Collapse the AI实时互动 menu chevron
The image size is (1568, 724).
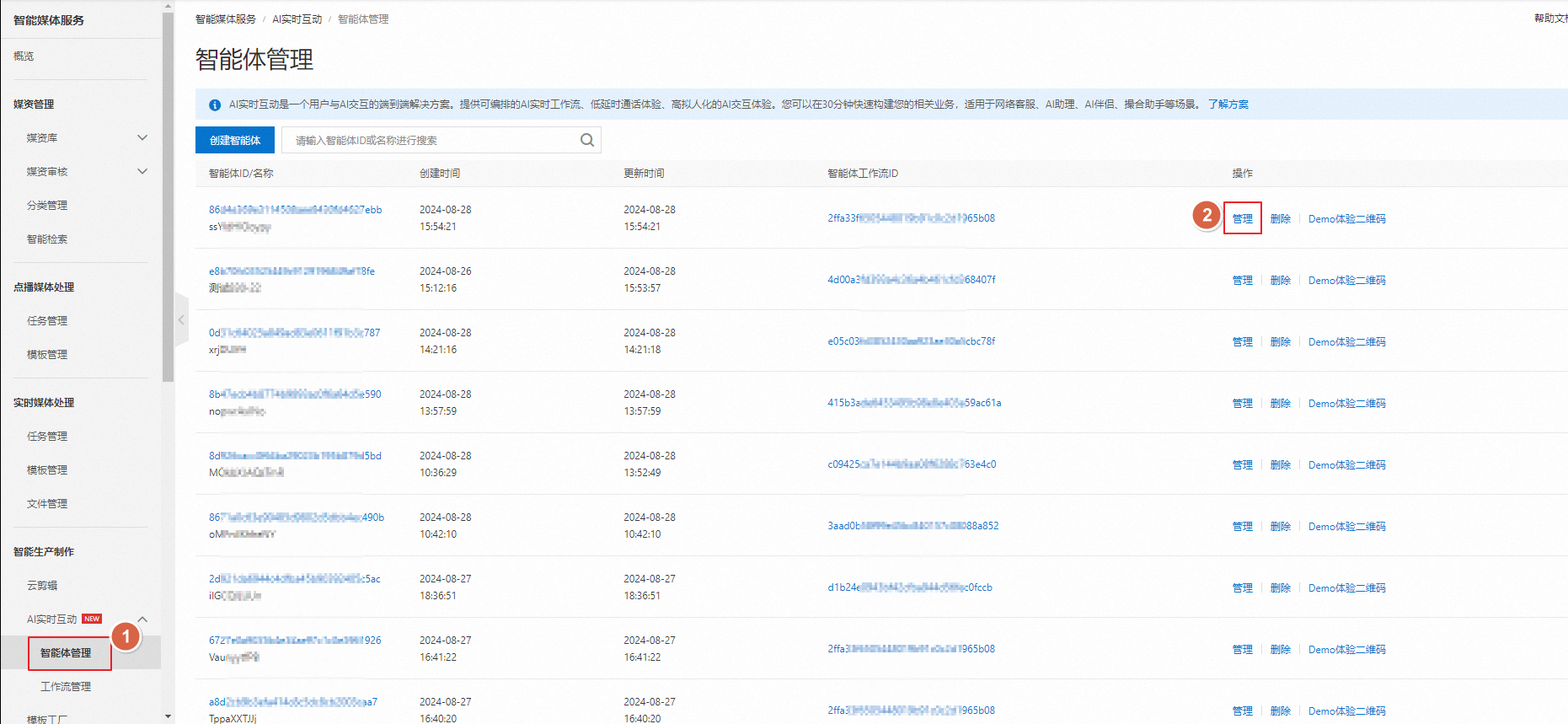pyautogui.click(x=142, y=619)
